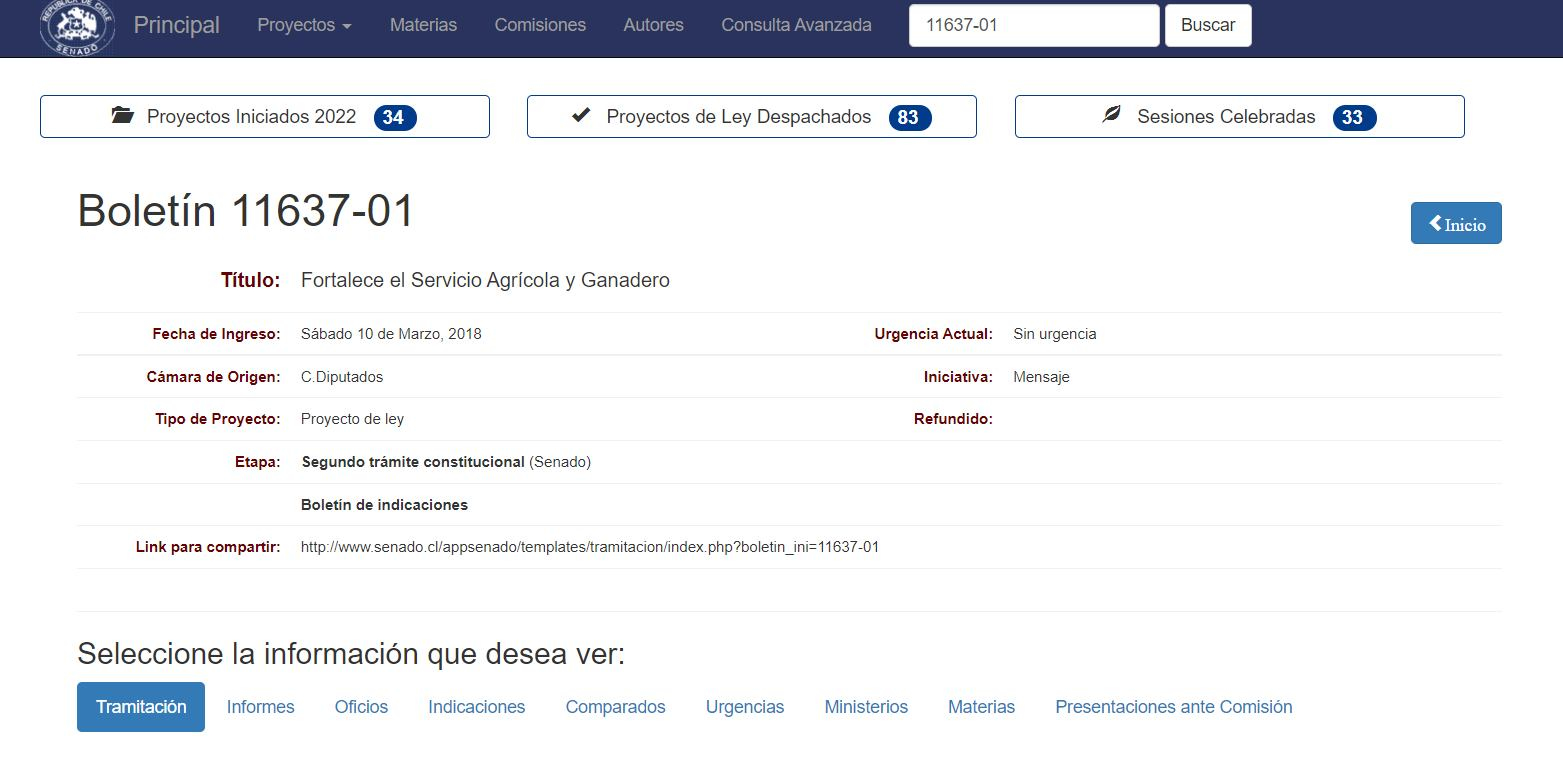Click the 33 badge counter
Screen dimensions: 1563x773
point(1355,118)
